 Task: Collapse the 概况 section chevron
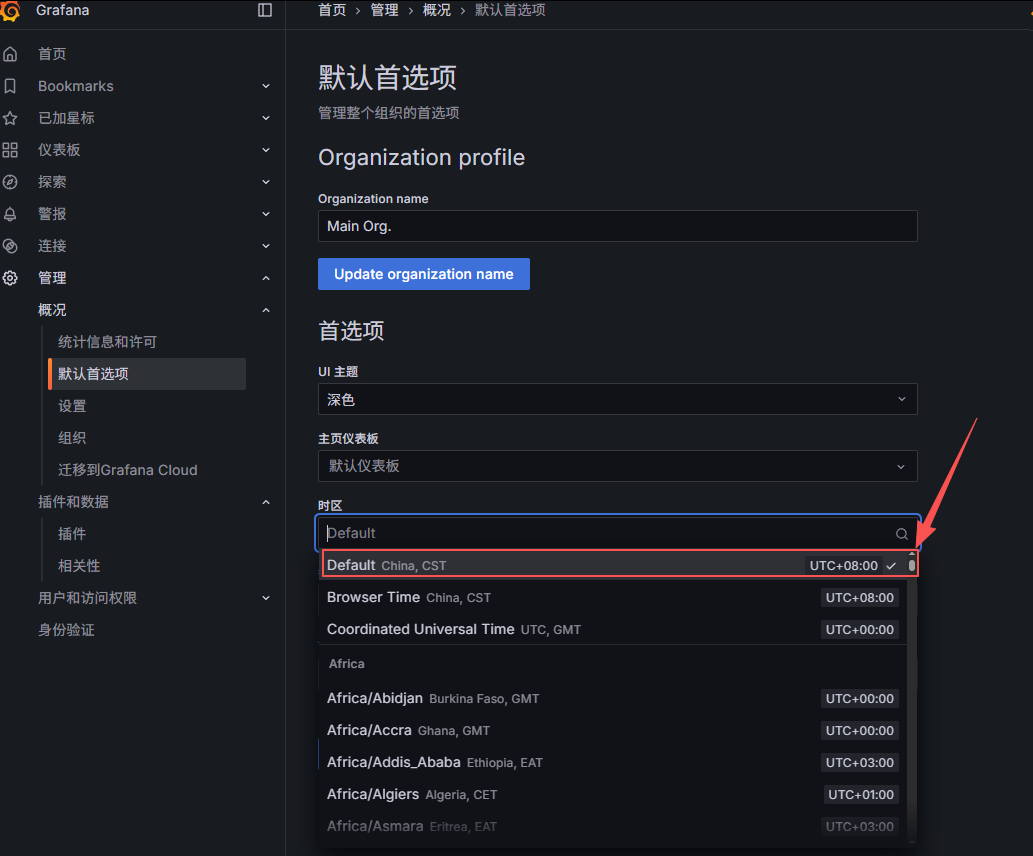(265, 309)
